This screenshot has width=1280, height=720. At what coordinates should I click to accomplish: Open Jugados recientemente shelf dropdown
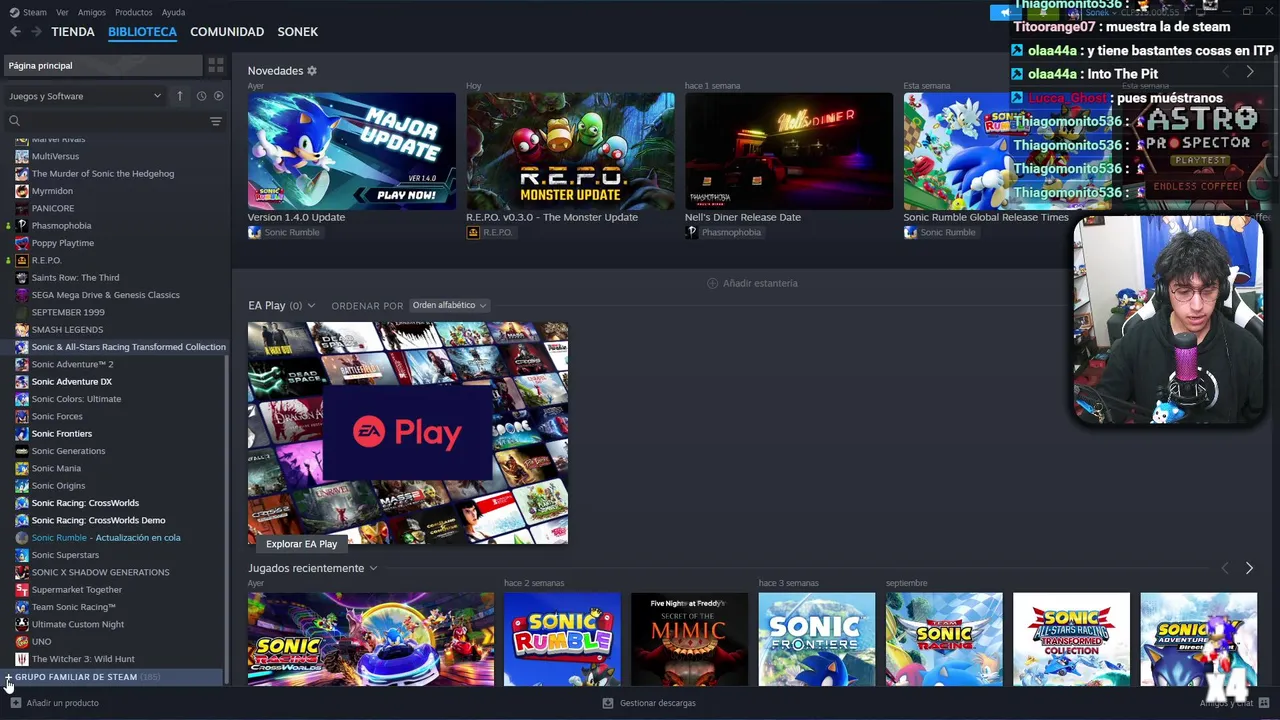pyautogui.click(x=373, y=568)
